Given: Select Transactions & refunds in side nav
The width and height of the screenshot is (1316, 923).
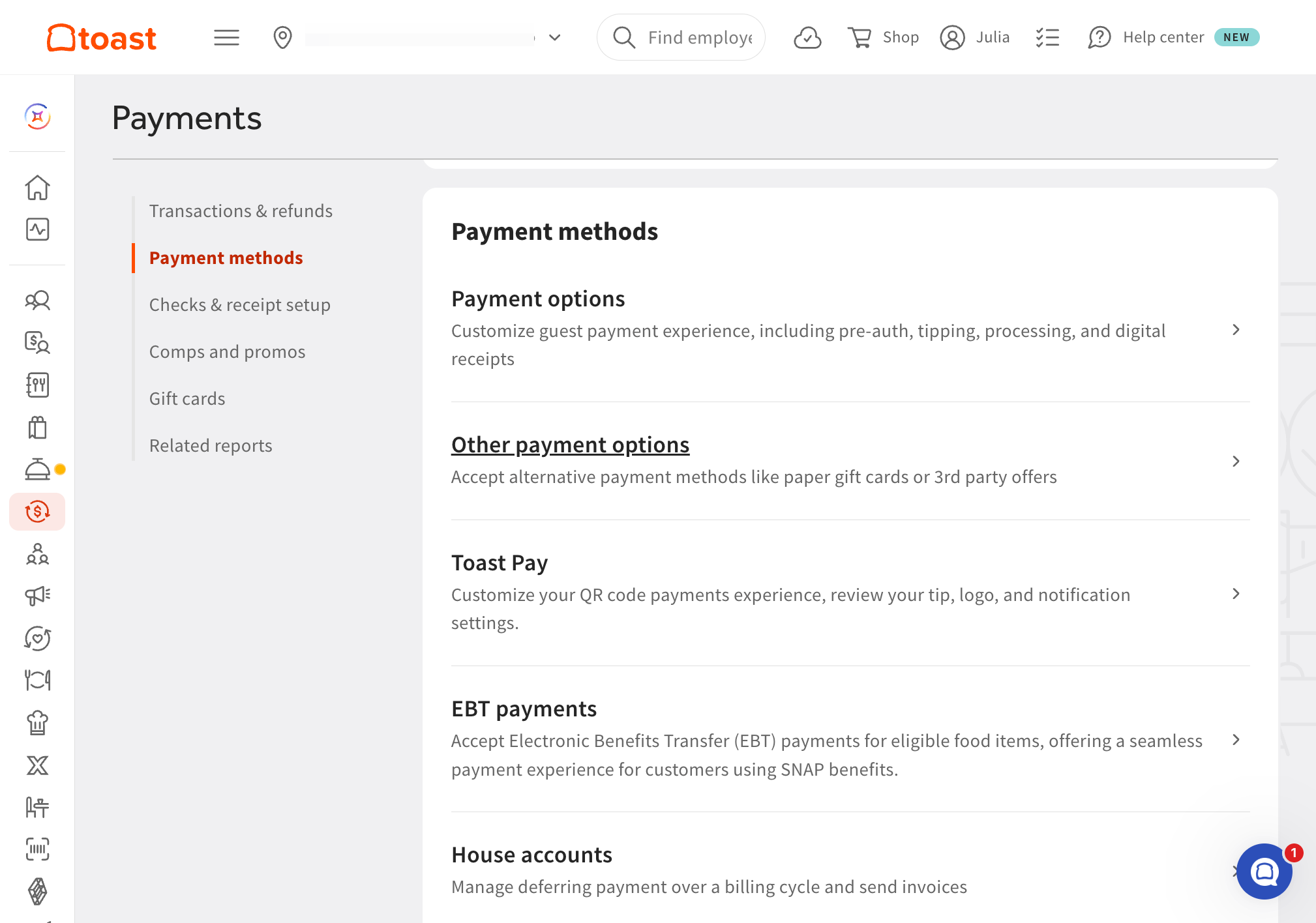Looking at the screenshot, I should point(241,211).
